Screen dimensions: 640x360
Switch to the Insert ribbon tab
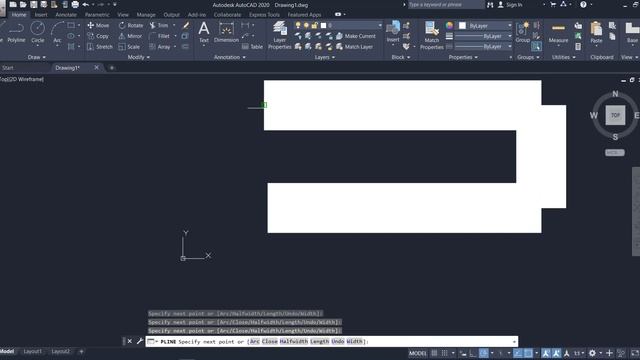(x=41, y=15)
